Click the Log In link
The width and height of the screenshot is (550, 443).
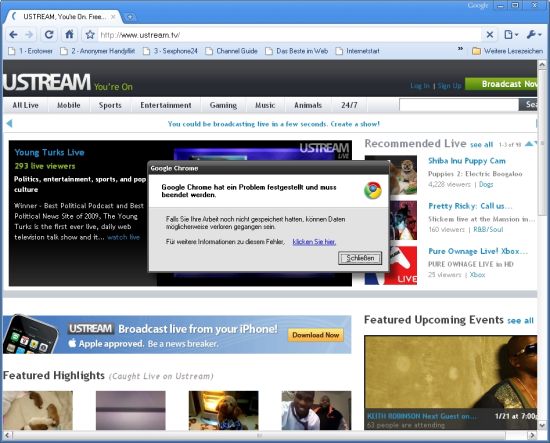point(420,86)
